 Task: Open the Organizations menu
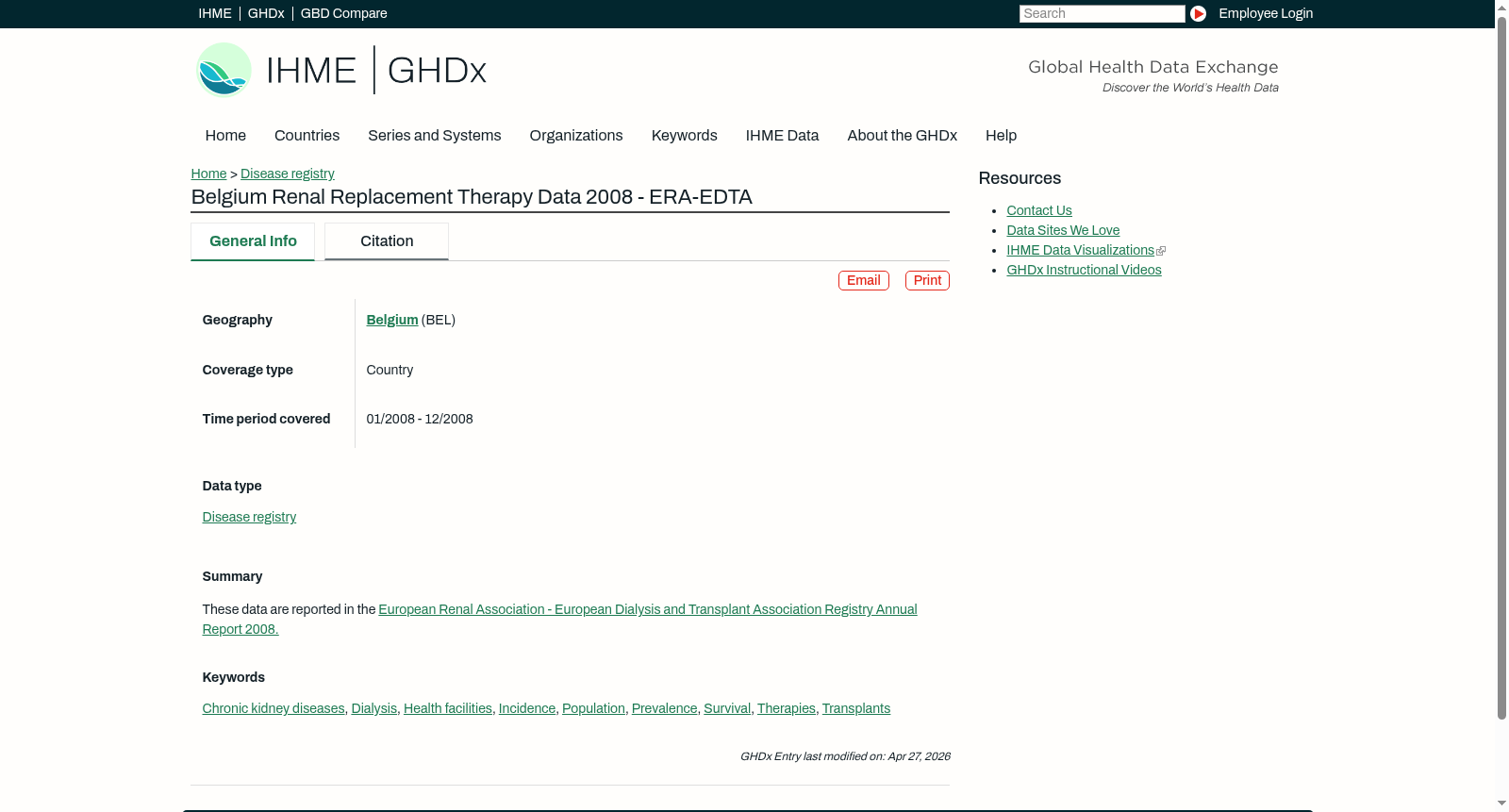(576, 136)
